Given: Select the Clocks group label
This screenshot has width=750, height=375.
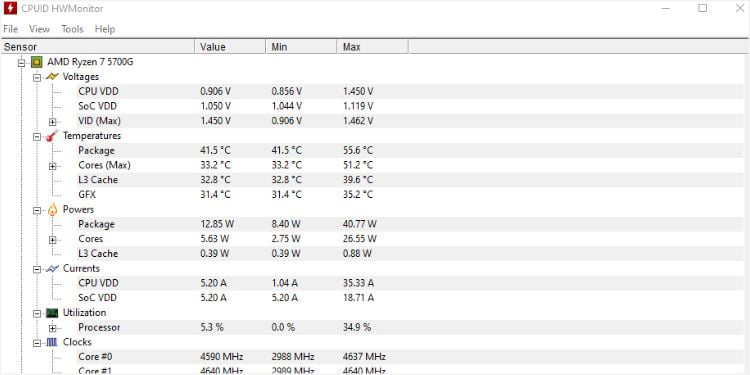Looking at the screenshot, I should [77, 342].
